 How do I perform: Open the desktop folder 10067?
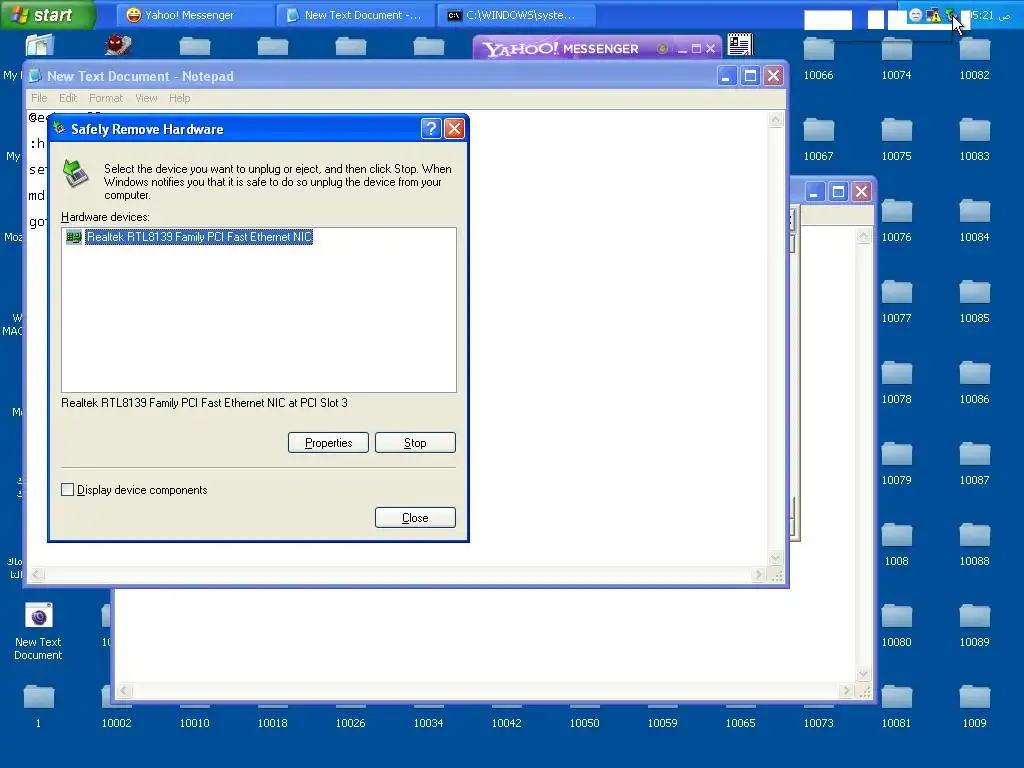(818, 140)
